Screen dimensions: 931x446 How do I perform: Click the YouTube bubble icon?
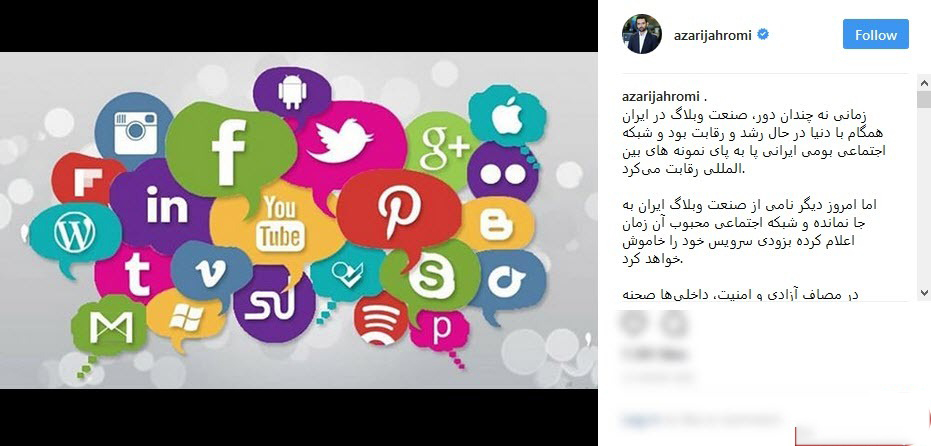tap(278, 224)
